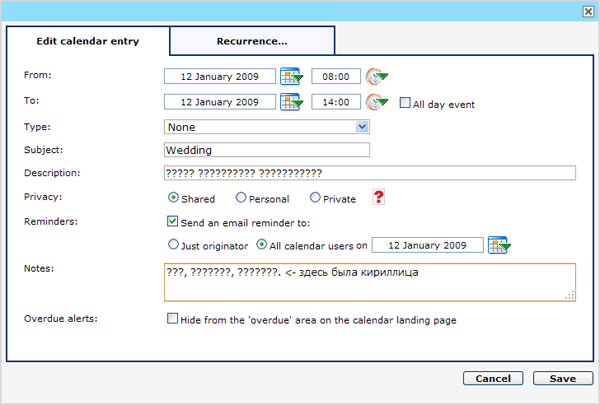Click the Subject field containing Wedding
The width and height of the screenshot is (600, 405).
coord(267,150)
